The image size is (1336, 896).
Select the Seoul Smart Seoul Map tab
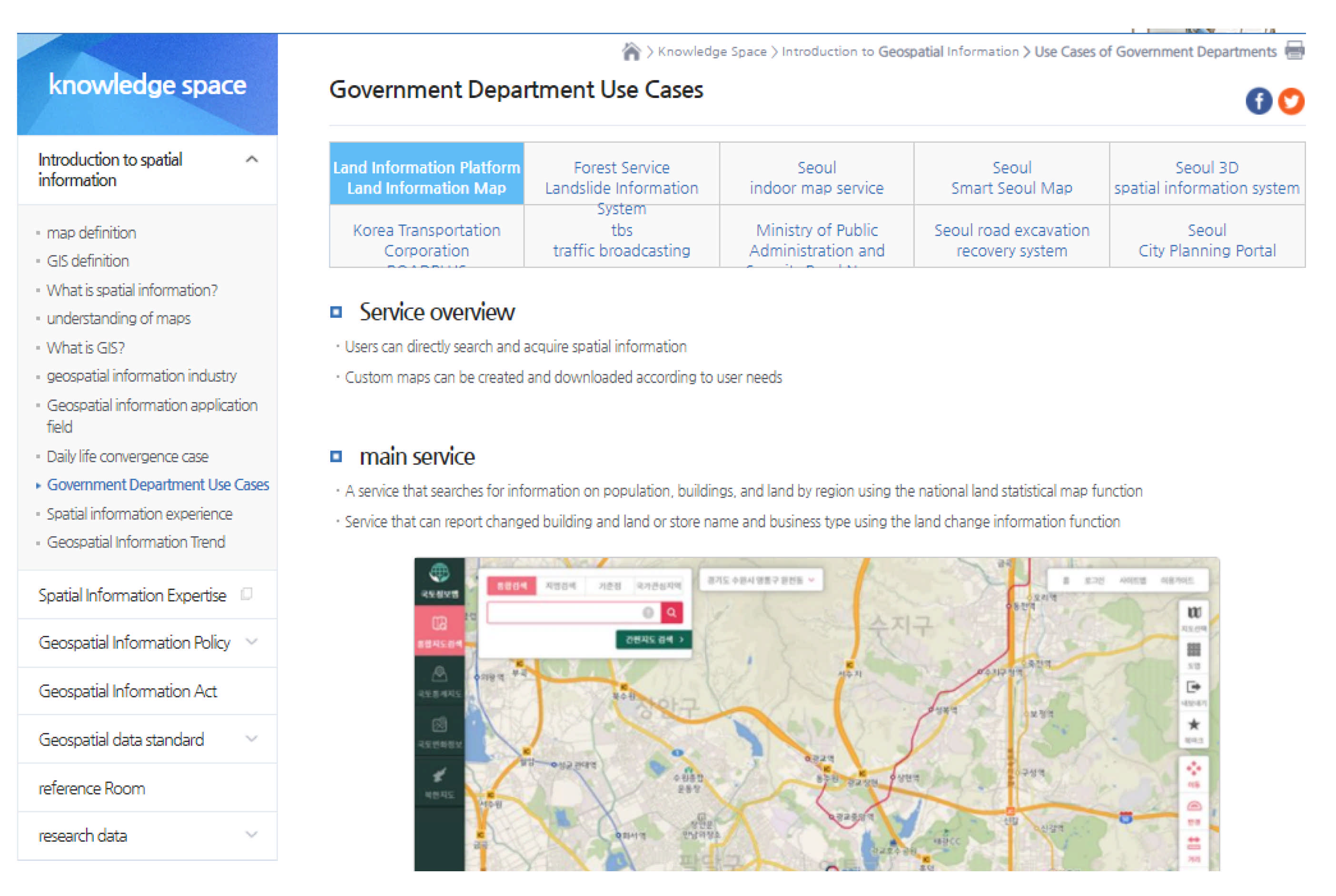pos(1011,177)
